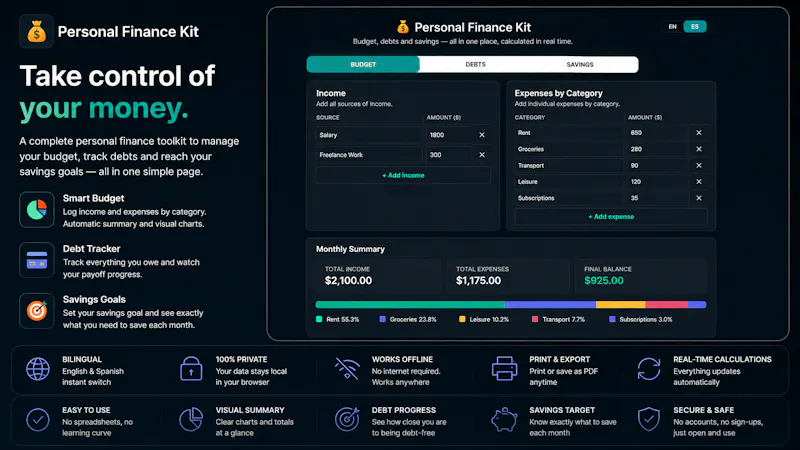Switch language to EN
This screenshot has width=800, height=450.
(x=672, y=27)
